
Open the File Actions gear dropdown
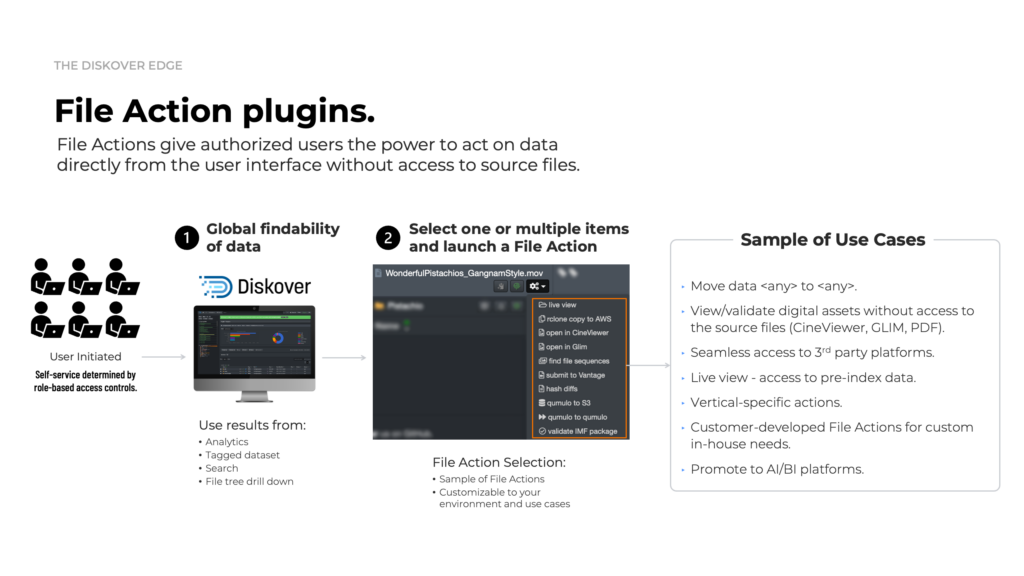tap(538, 286)
